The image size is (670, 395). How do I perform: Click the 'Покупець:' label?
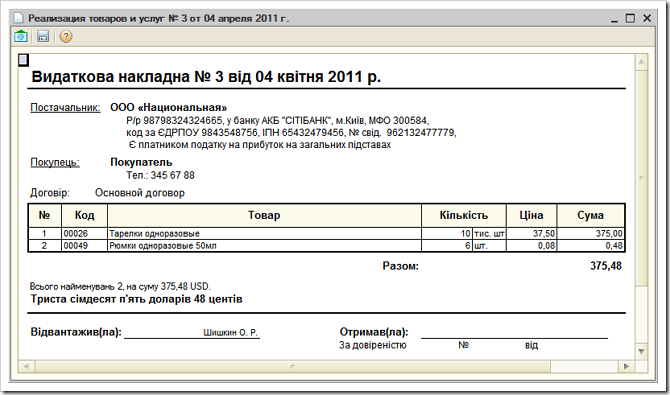tap(55, 162)
